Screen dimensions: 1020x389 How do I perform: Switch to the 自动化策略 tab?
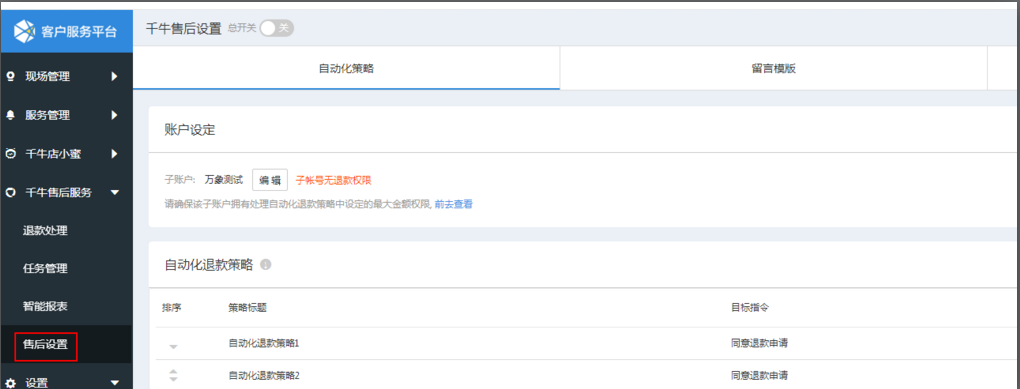coord(346,68)
